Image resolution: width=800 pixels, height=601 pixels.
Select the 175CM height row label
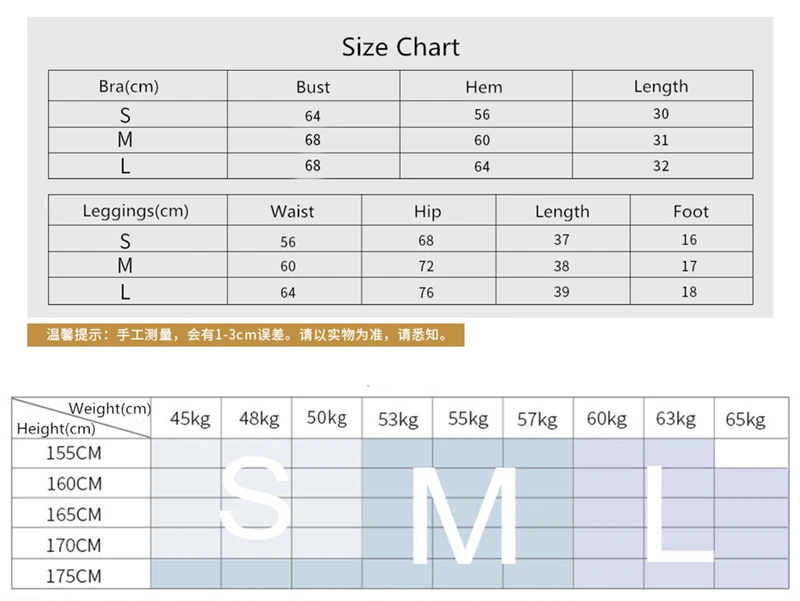74,577
